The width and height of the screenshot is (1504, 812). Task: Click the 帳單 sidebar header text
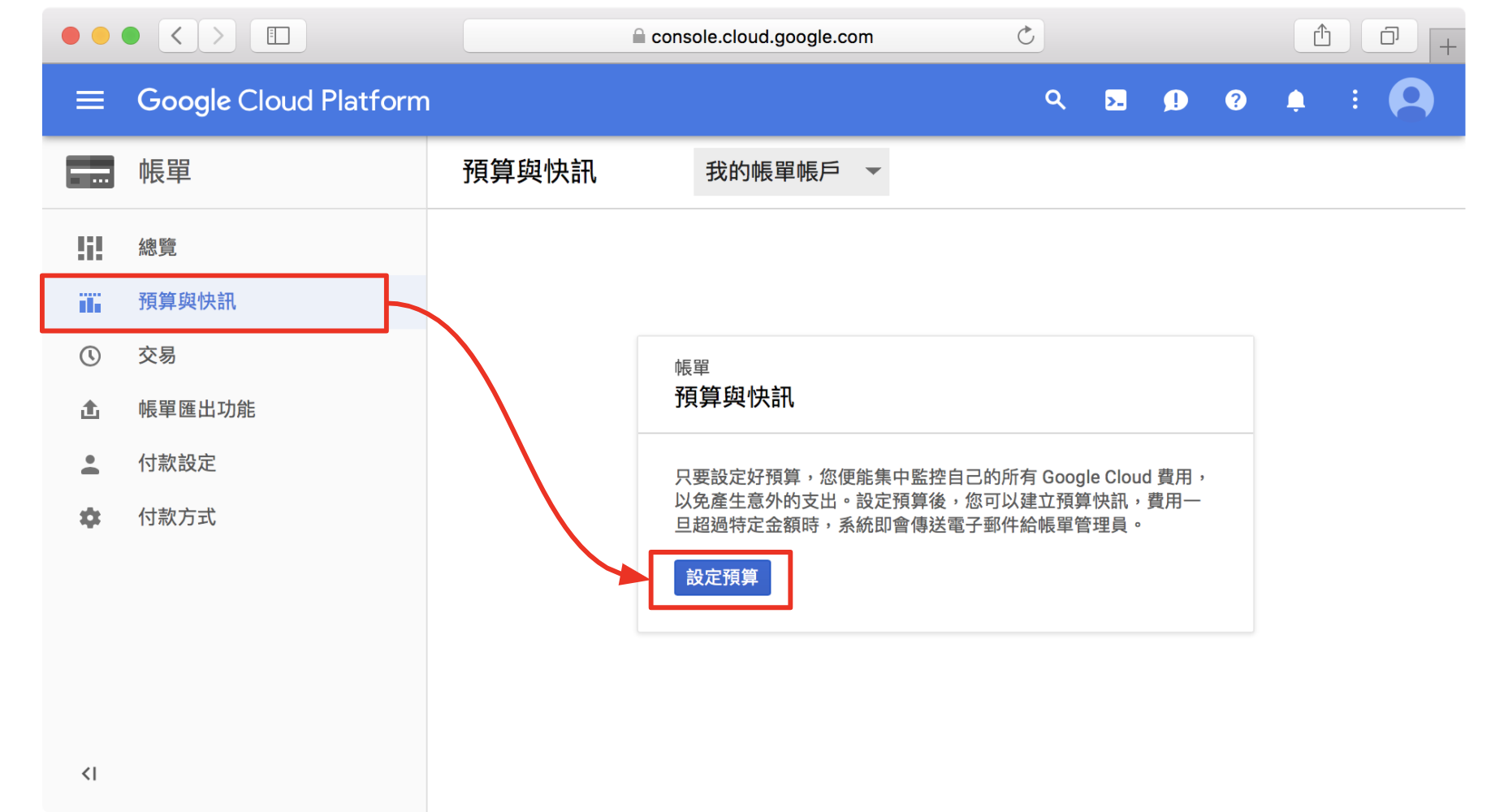tap(165, 172)
